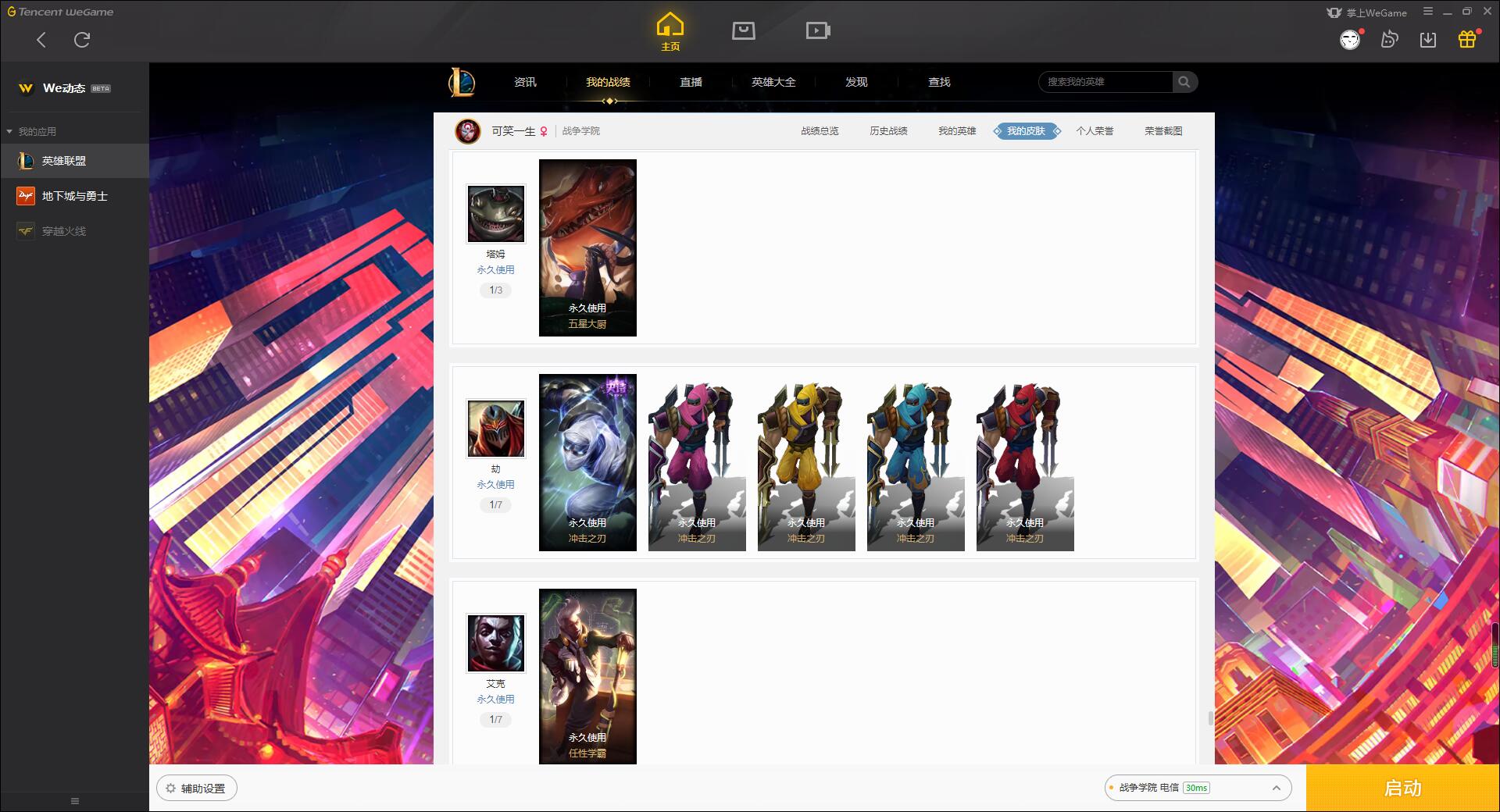Image resolution: width=1500 pixels, height=812 pixels.
Task: Open the 冲击之刃 splash art skin card
Action: [x=587, y=462]
